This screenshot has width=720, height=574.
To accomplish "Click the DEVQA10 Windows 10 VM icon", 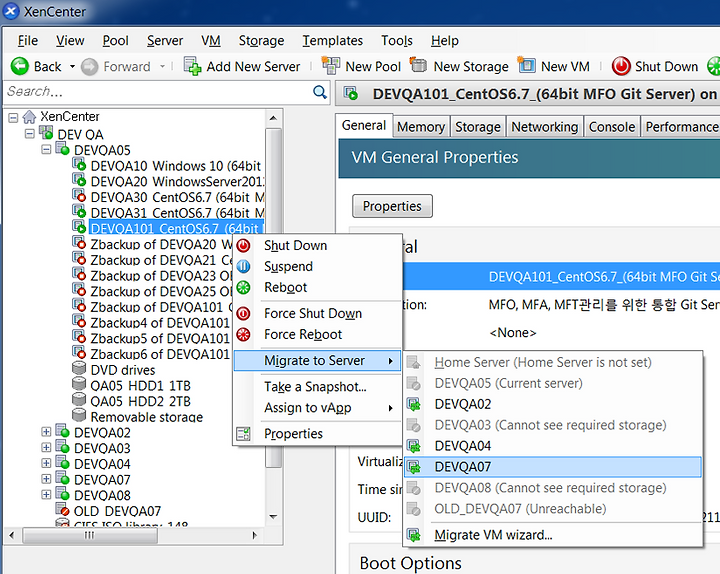I will click(79, 164).
